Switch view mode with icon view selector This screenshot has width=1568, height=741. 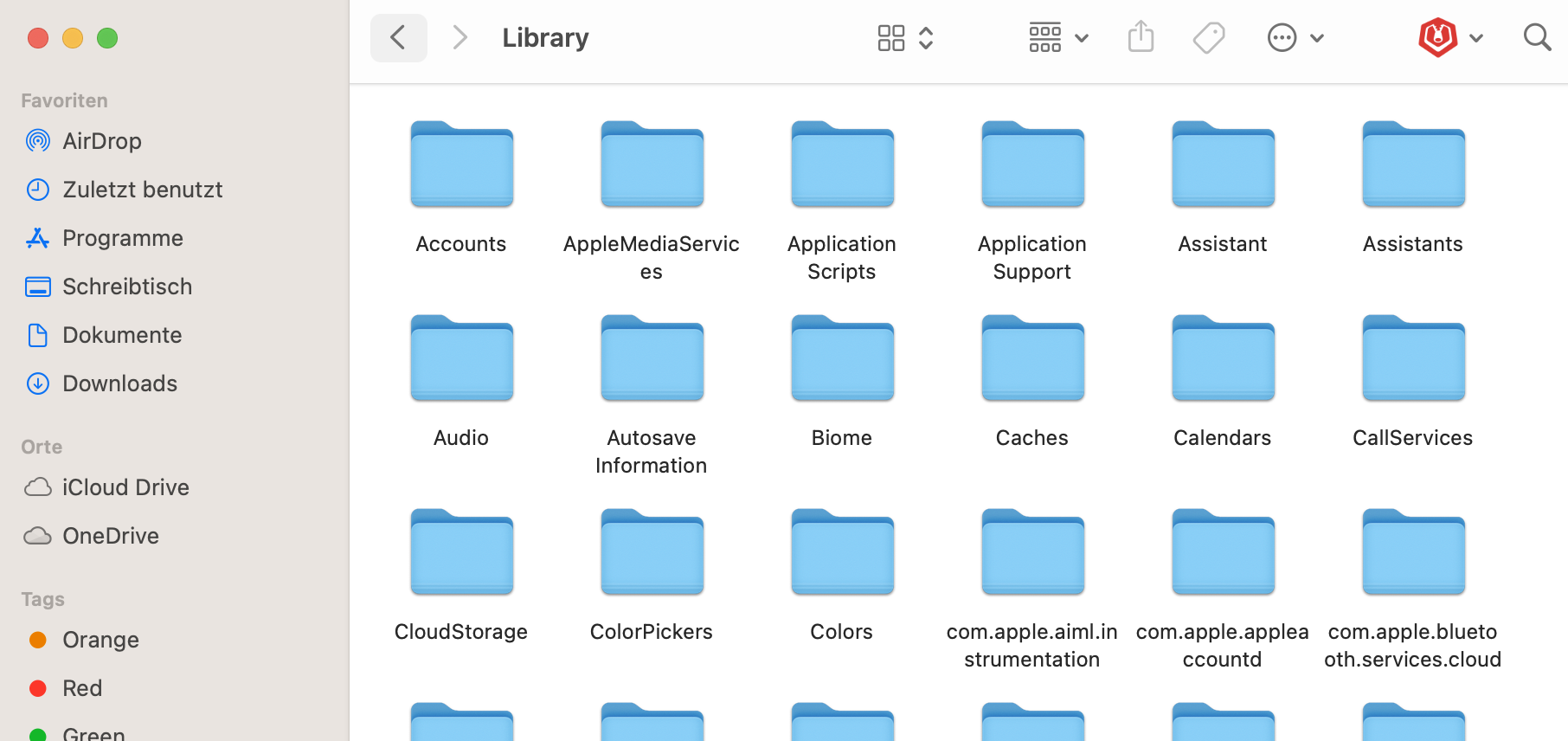904,38
